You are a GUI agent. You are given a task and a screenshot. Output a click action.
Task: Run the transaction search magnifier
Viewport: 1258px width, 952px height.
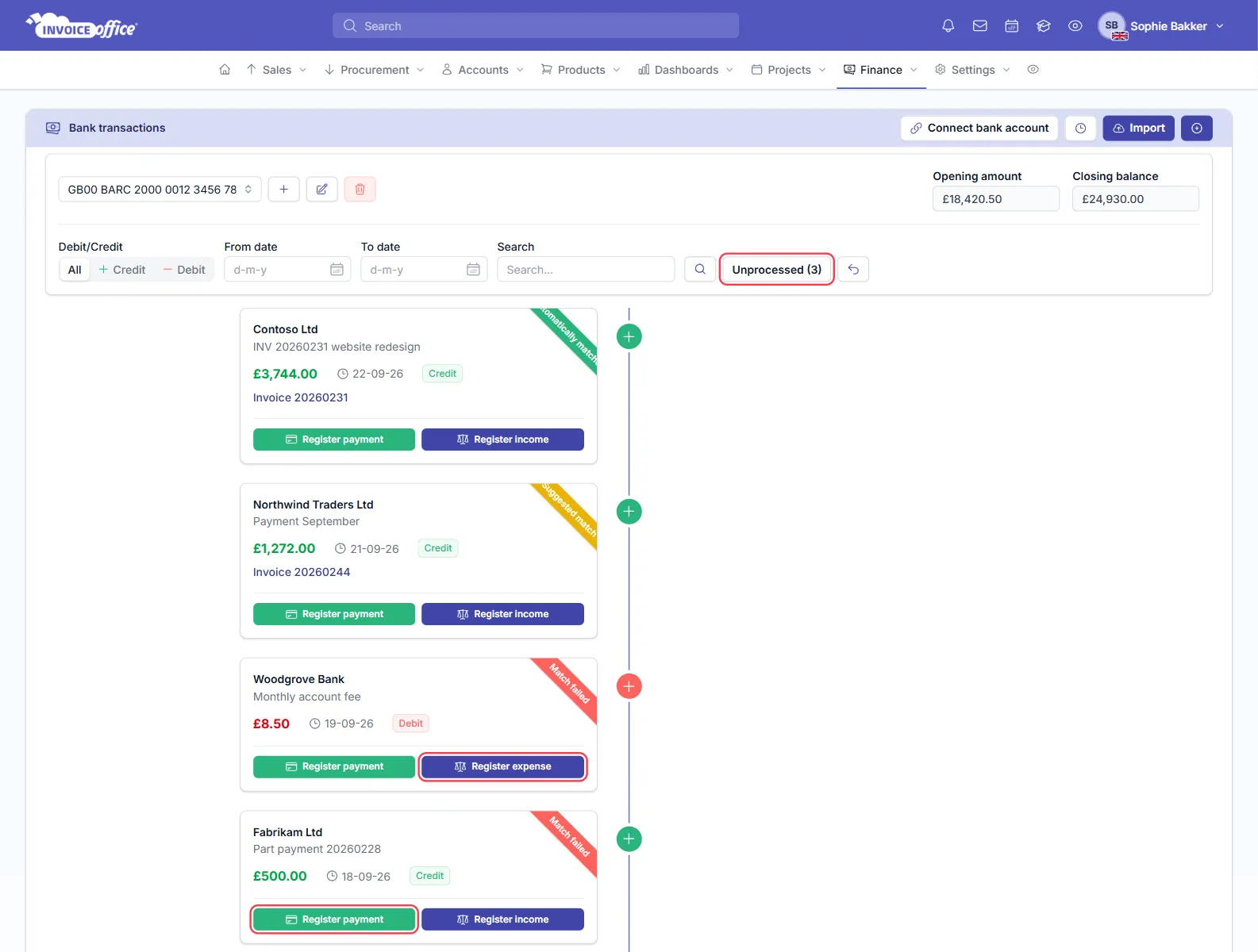pyautogui.click(x=700, y=270)
